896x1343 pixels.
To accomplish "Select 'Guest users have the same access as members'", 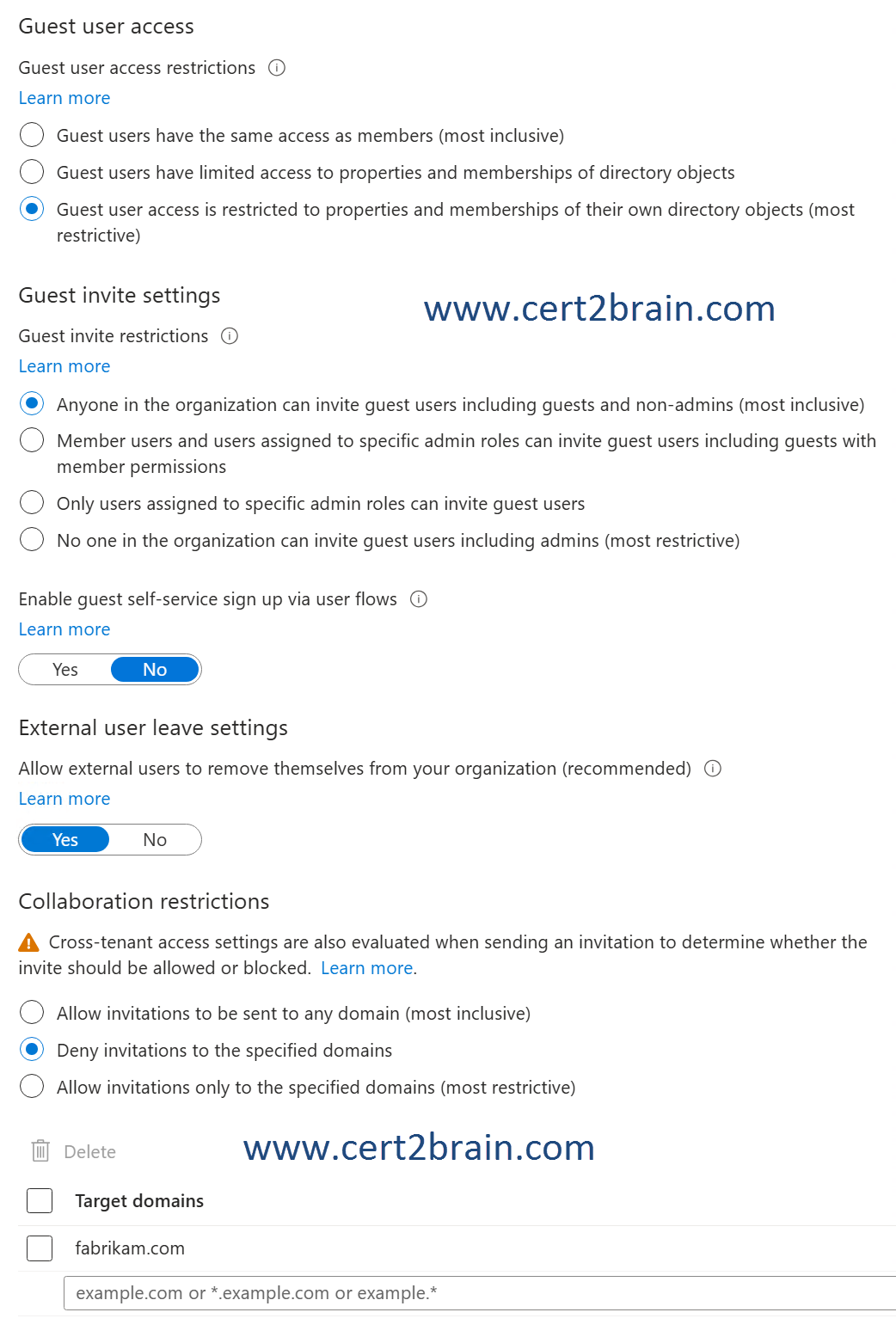I will pyautogui.click(x=32, y=135).
